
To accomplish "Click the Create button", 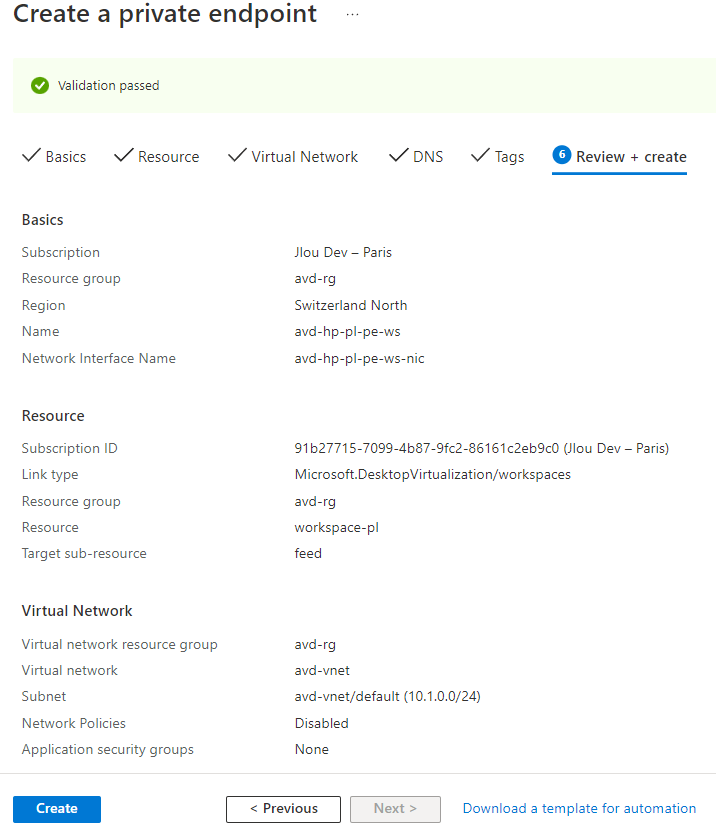I will coord(57,809).
